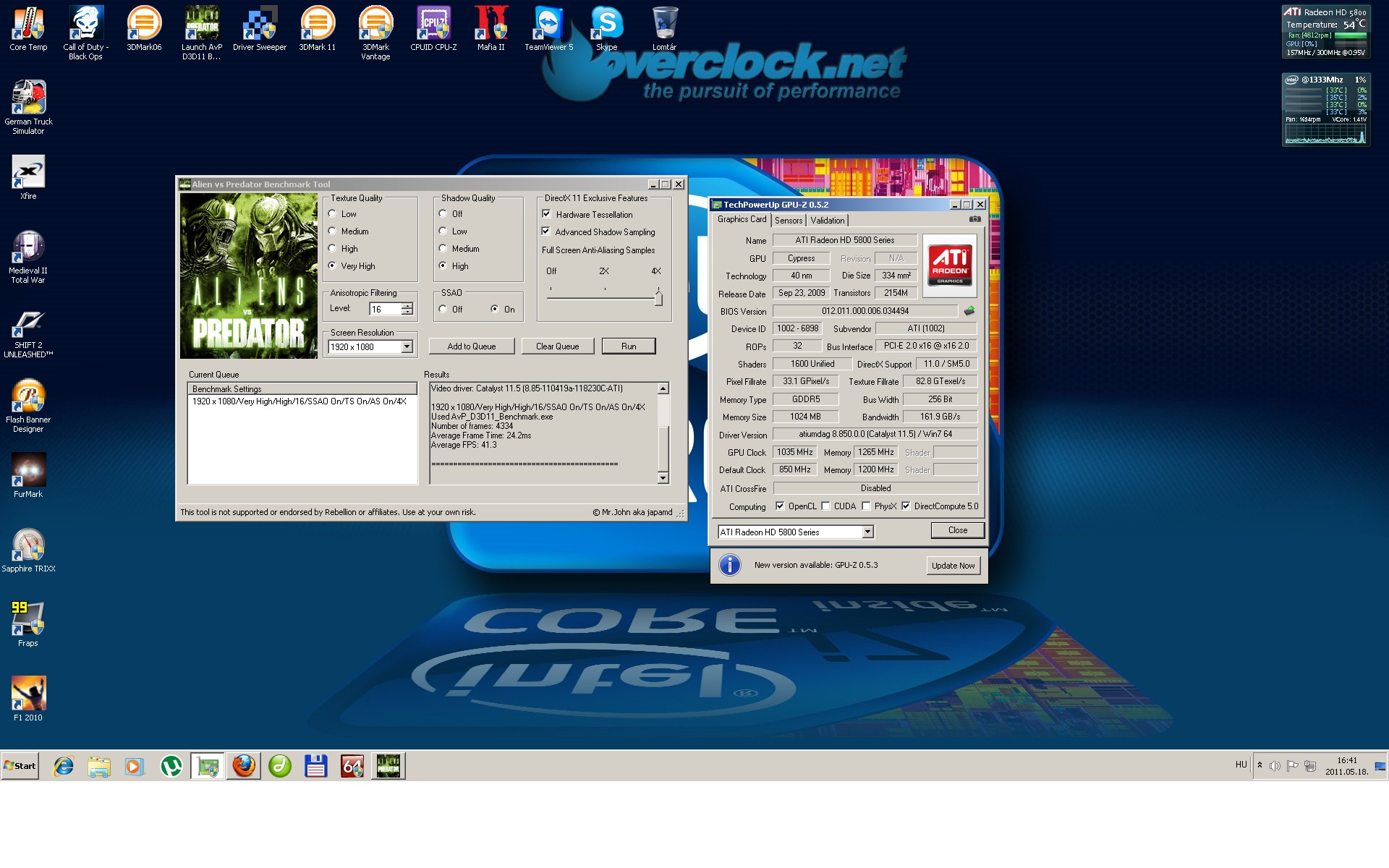The image size is (1389, 868).
Task: Click Update Now for GPU-Z 0.5.3
Action: pyautogui.click(x=953, y=566)
